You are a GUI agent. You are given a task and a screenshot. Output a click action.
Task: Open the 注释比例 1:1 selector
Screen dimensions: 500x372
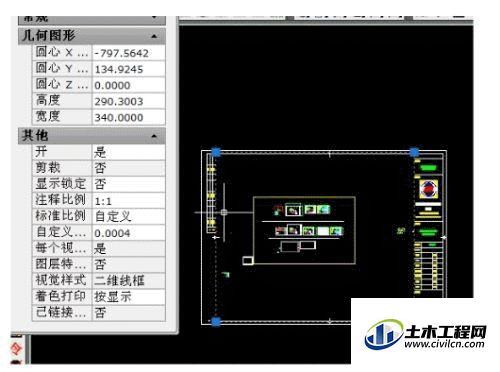(x=128, y=200)
